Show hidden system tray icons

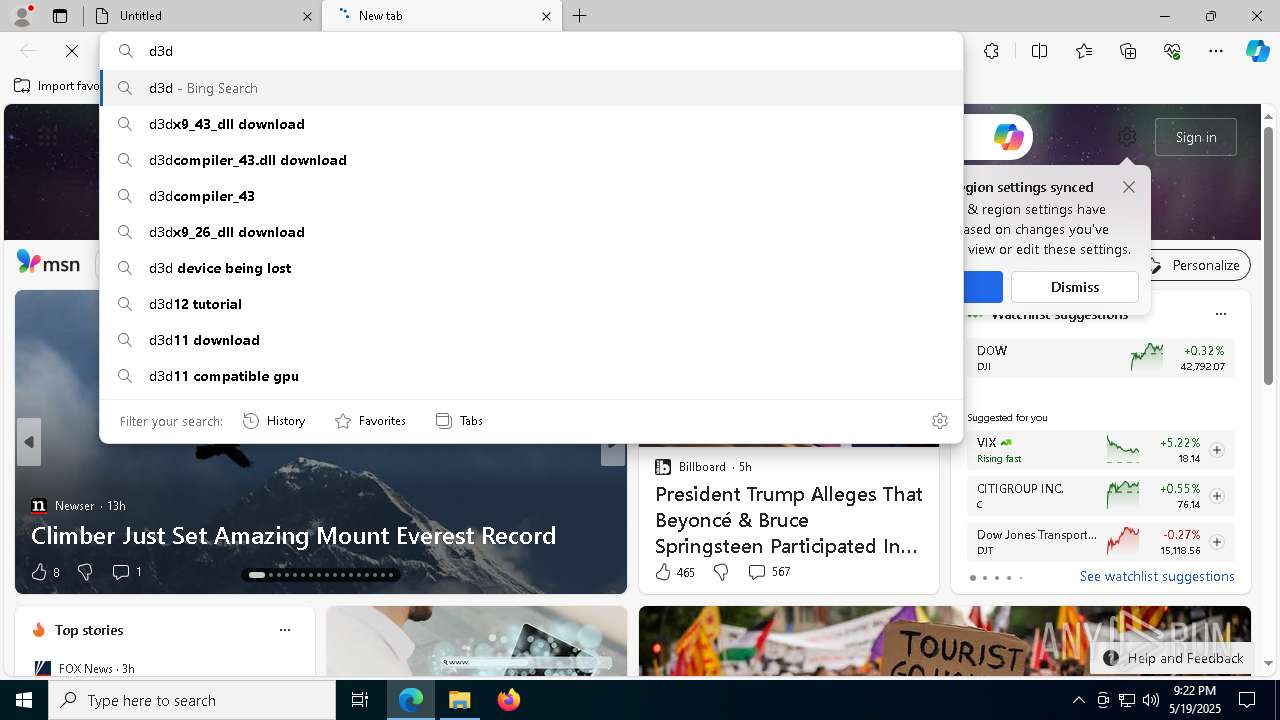point(1078,700)
